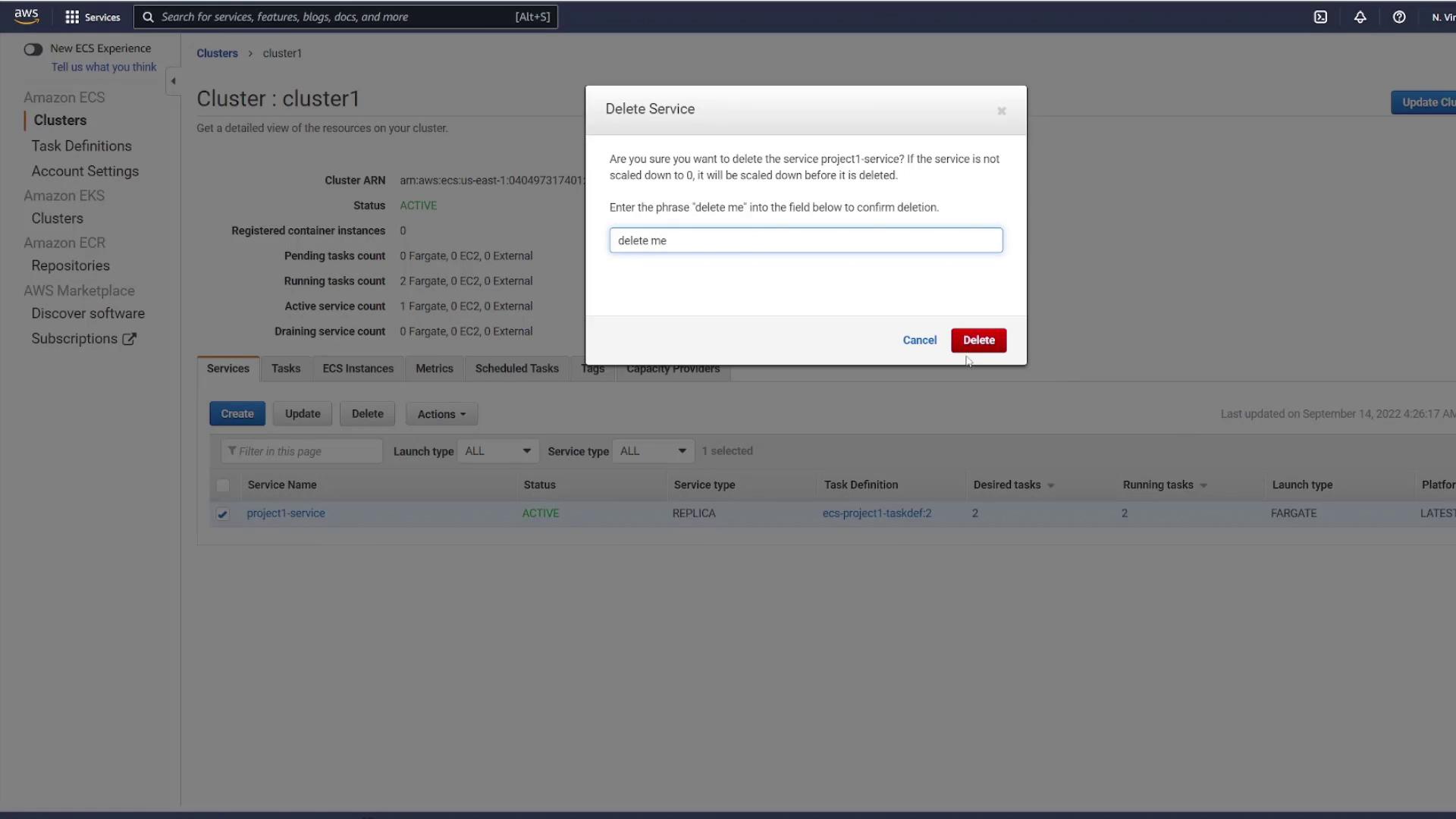Sort by Running tasks column arrow

click(x=1203, y=485)
